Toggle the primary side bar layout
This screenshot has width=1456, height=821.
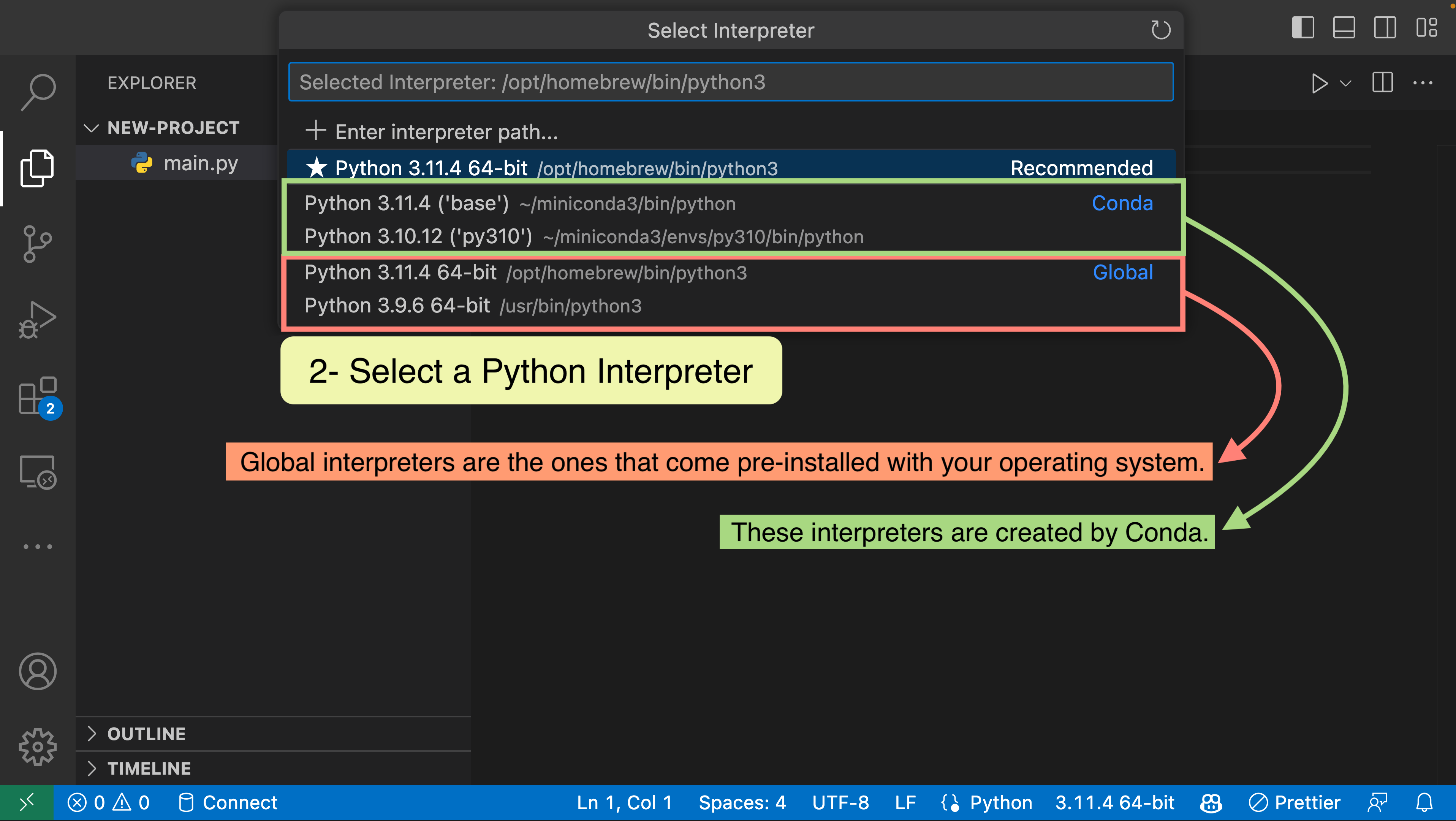pos(1303,28)
